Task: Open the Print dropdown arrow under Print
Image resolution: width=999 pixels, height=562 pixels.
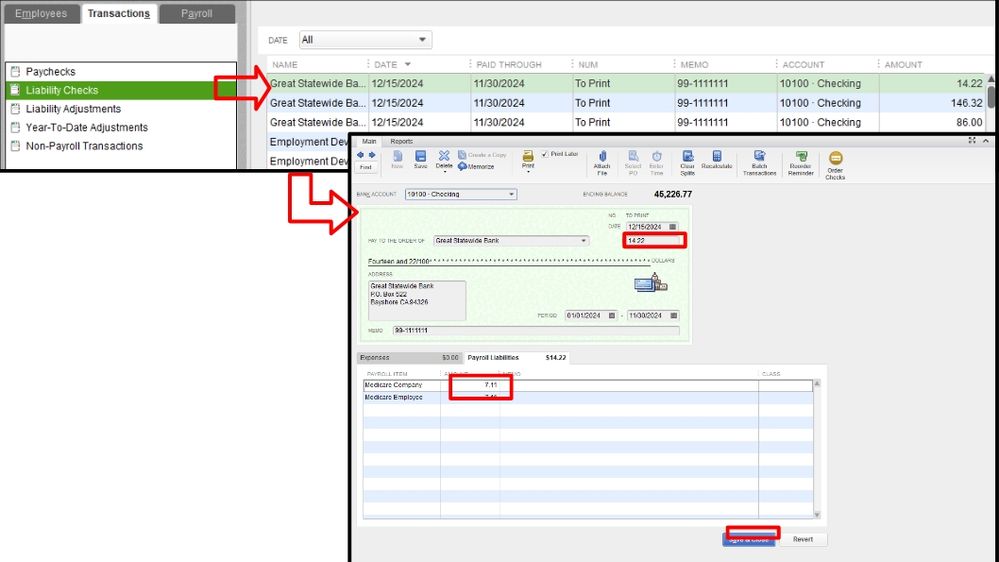Action: click(x=528, y=172)
